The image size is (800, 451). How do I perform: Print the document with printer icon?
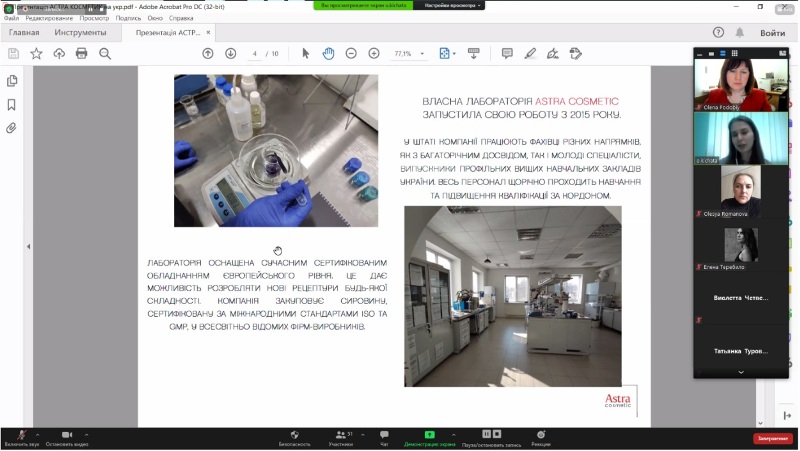coord(82,53)
